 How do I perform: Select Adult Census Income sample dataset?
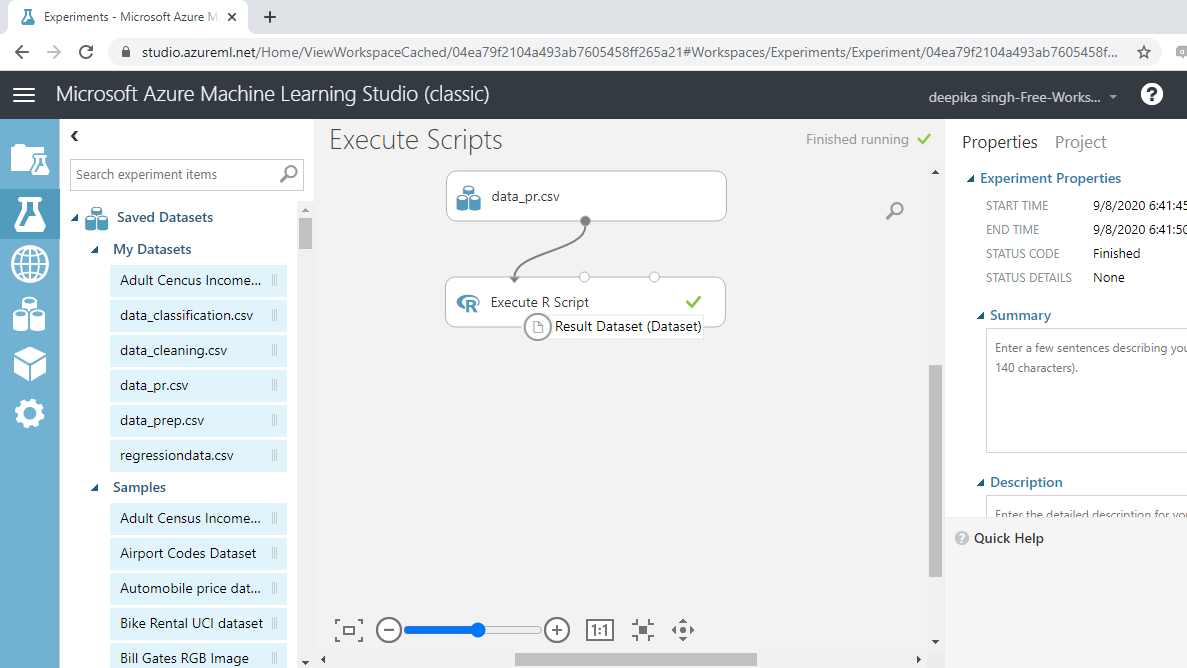(x=198, y=519)
